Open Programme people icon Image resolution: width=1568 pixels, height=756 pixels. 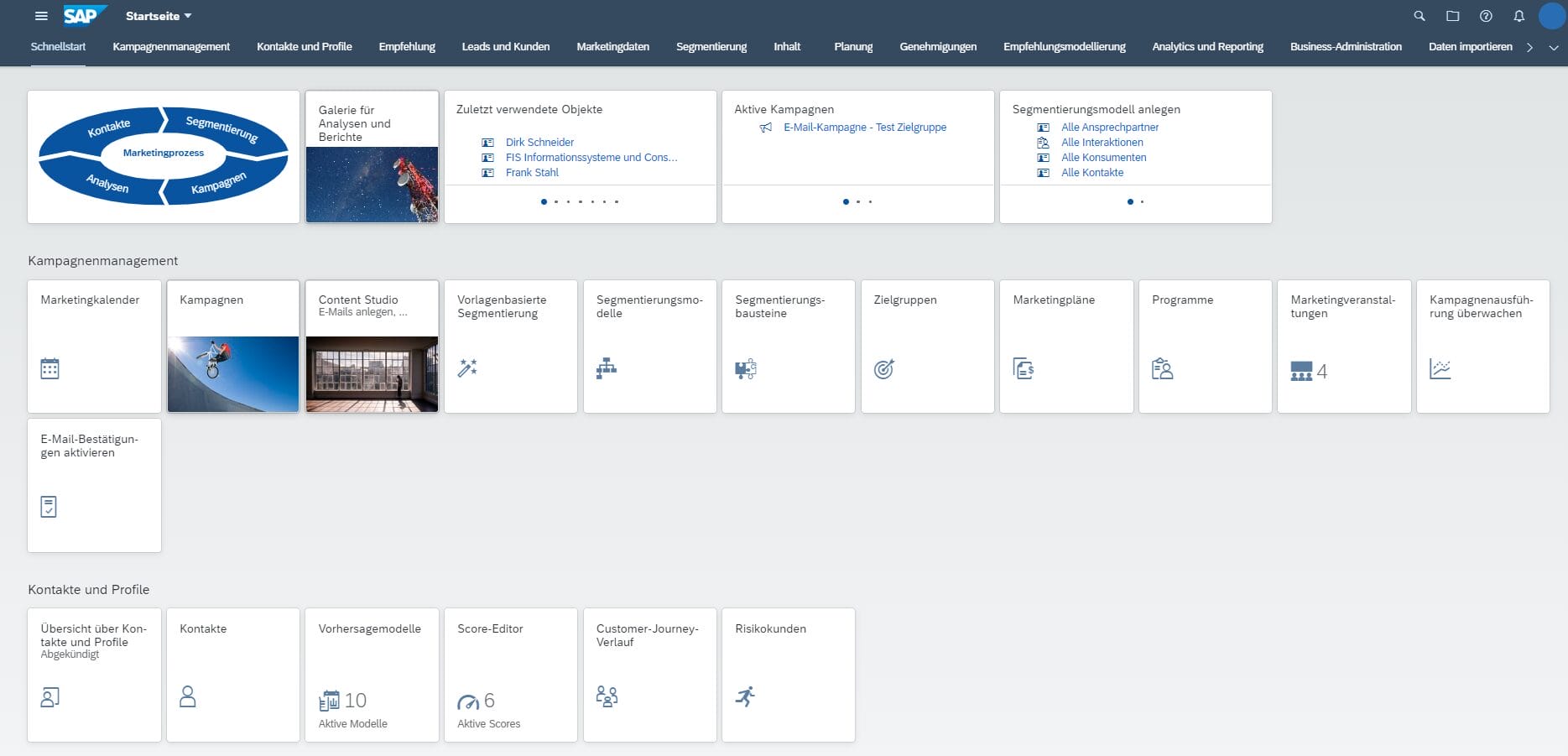tap(1162, 368)
